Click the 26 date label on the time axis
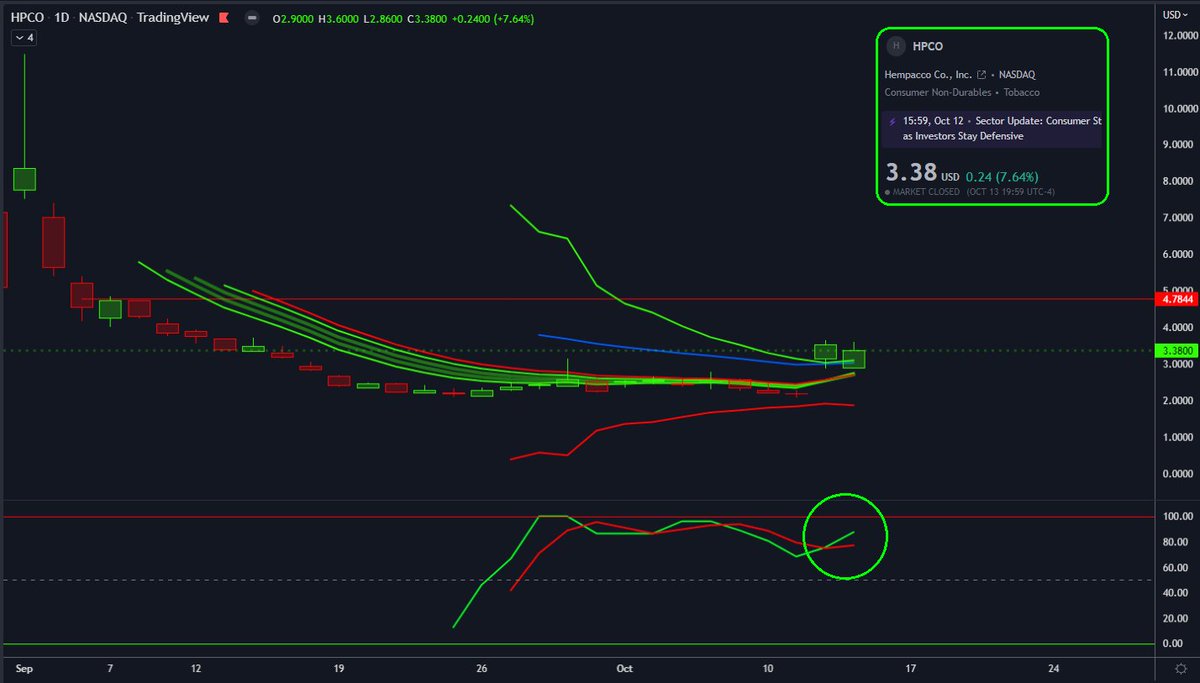 [482, 667]
